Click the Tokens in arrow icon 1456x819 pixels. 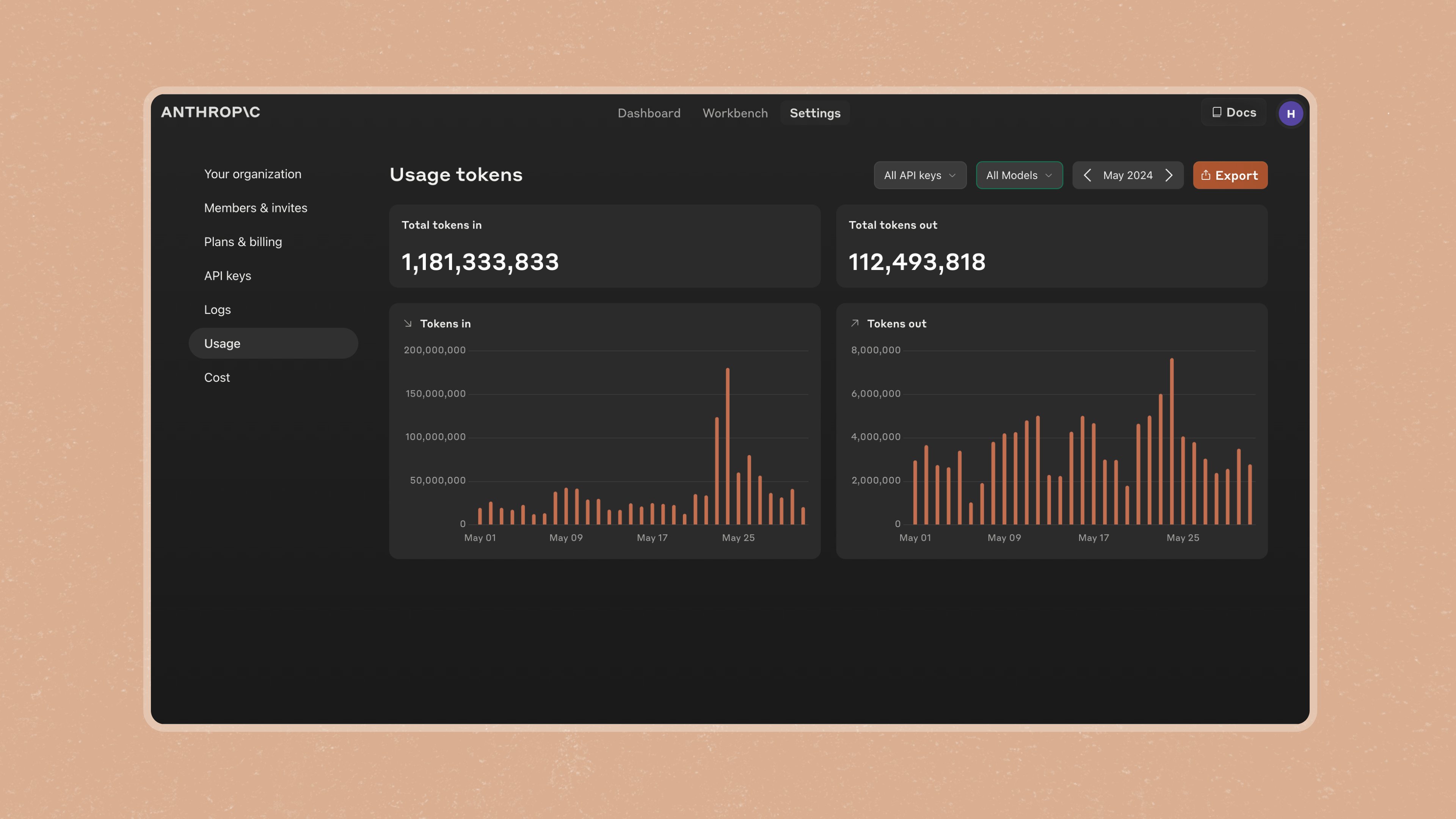pos(408,323)
